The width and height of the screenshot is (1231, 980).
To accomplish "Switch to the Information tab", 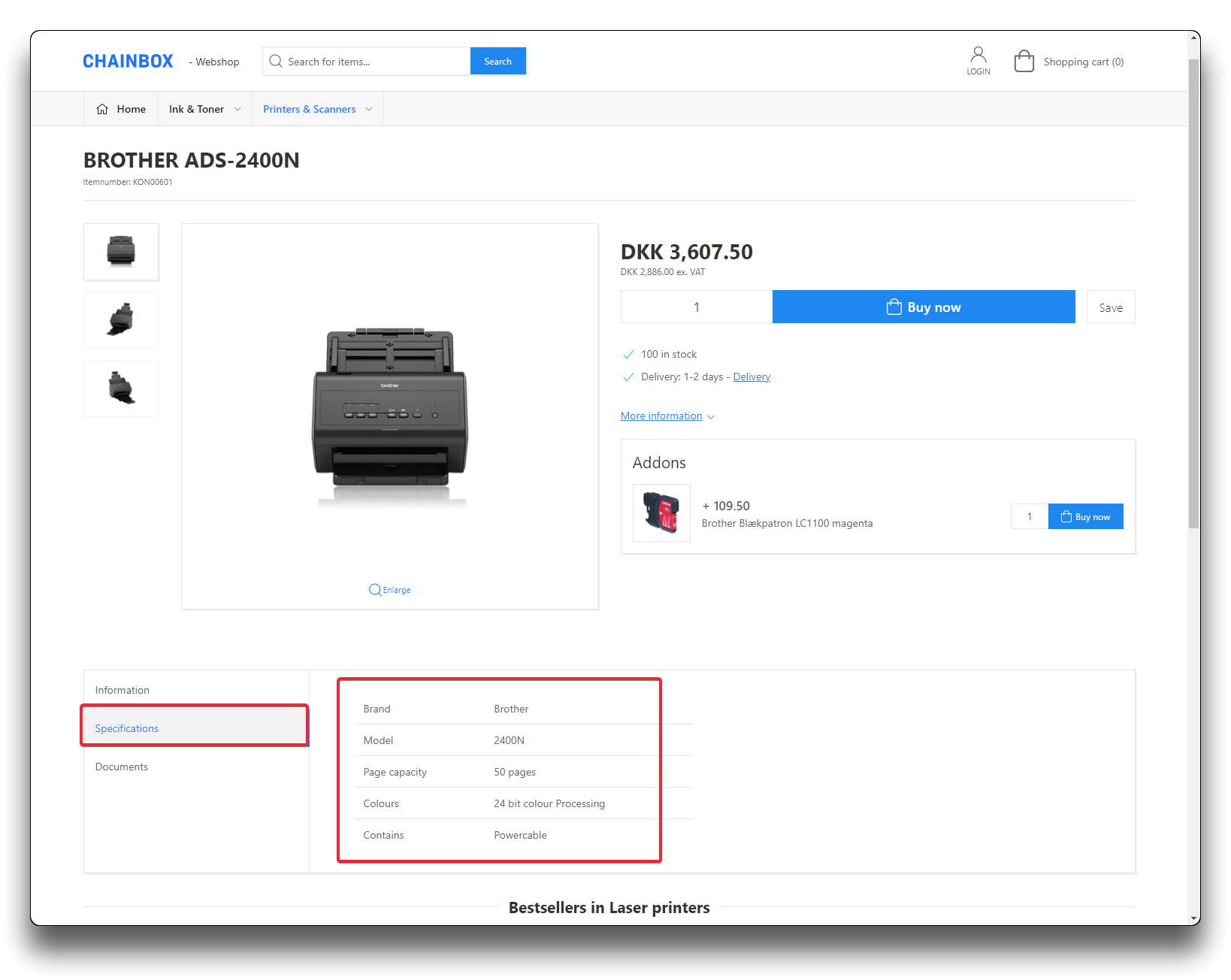I will (x=122, y=690).
